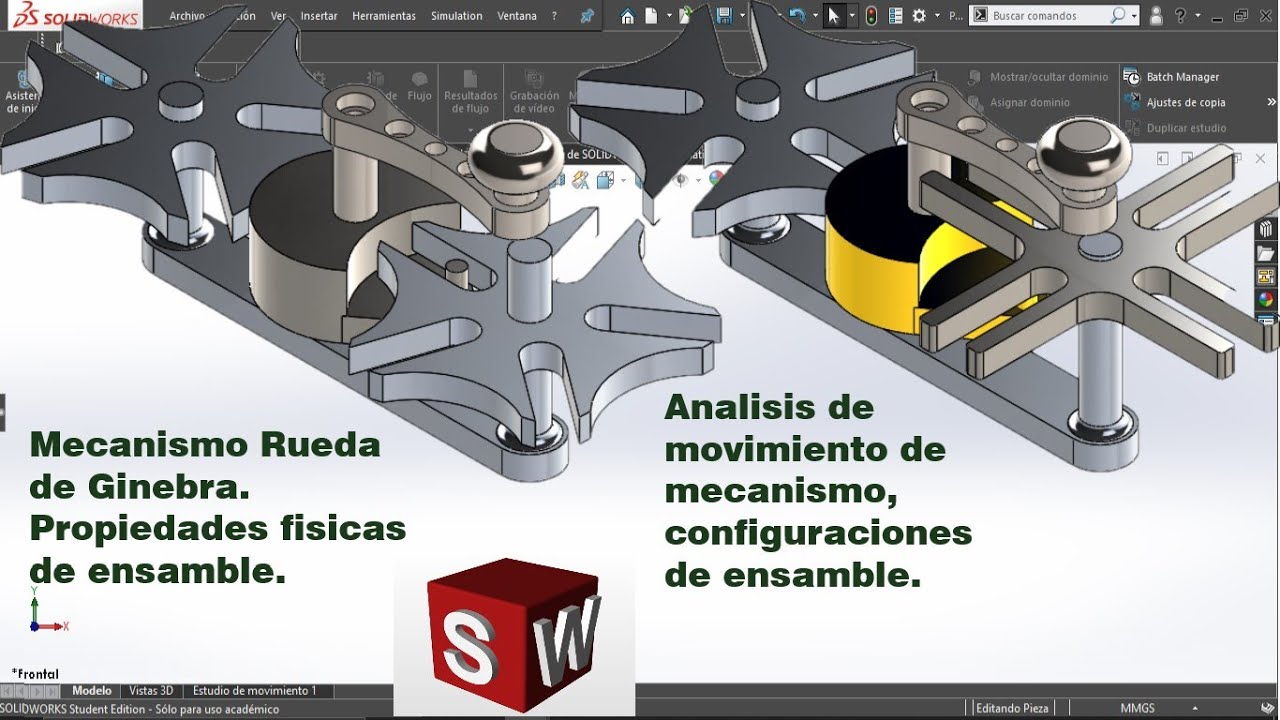1280x720 pixels.
Task: Click the Flujo ribbon icon
Action: [420, 79]
